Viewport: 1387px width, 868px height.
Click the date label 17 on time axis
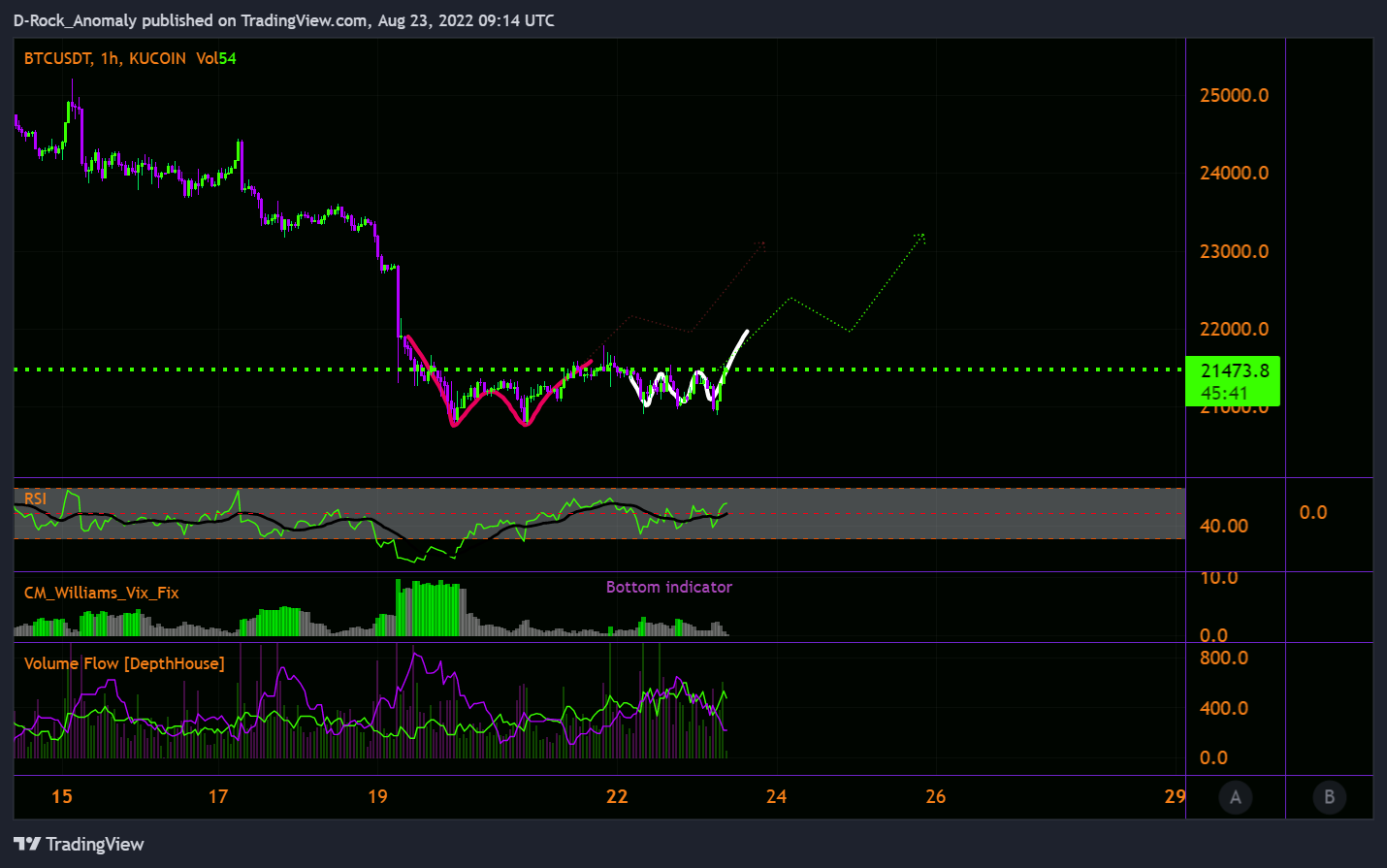pyautogui.click(x=218, y=796)
